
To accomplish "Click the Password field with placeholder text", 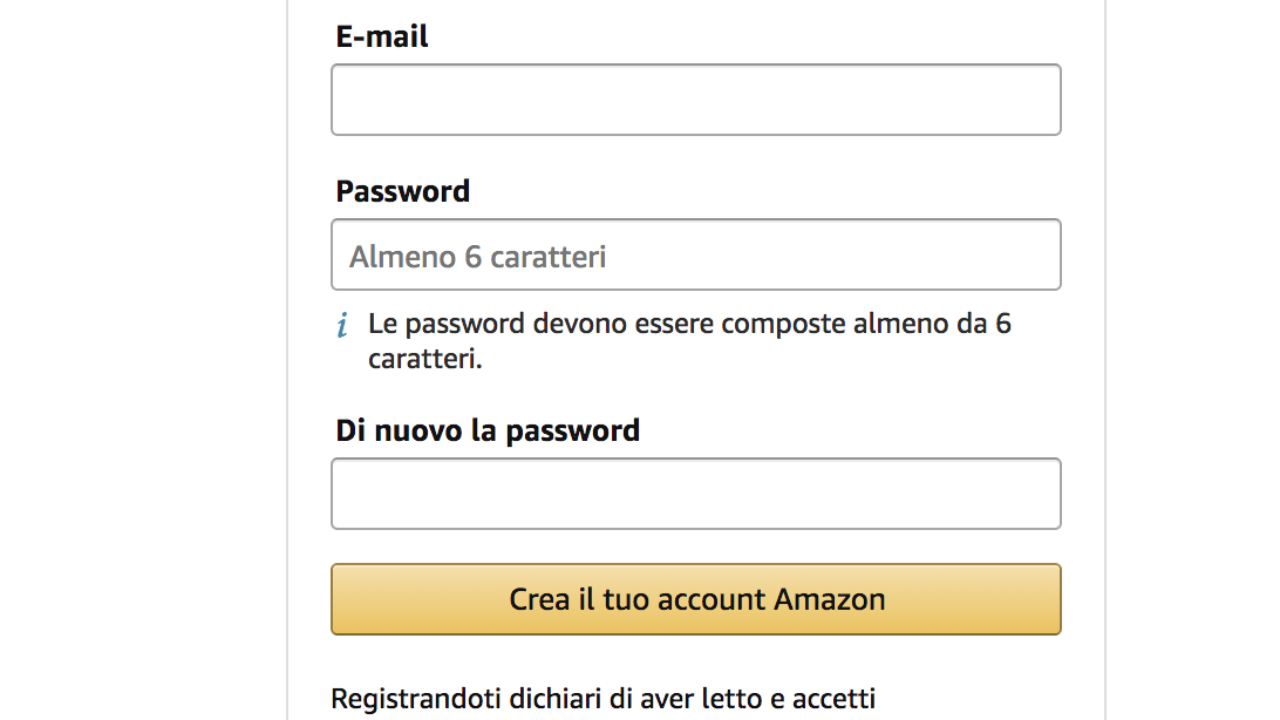I will coord(695,255).
